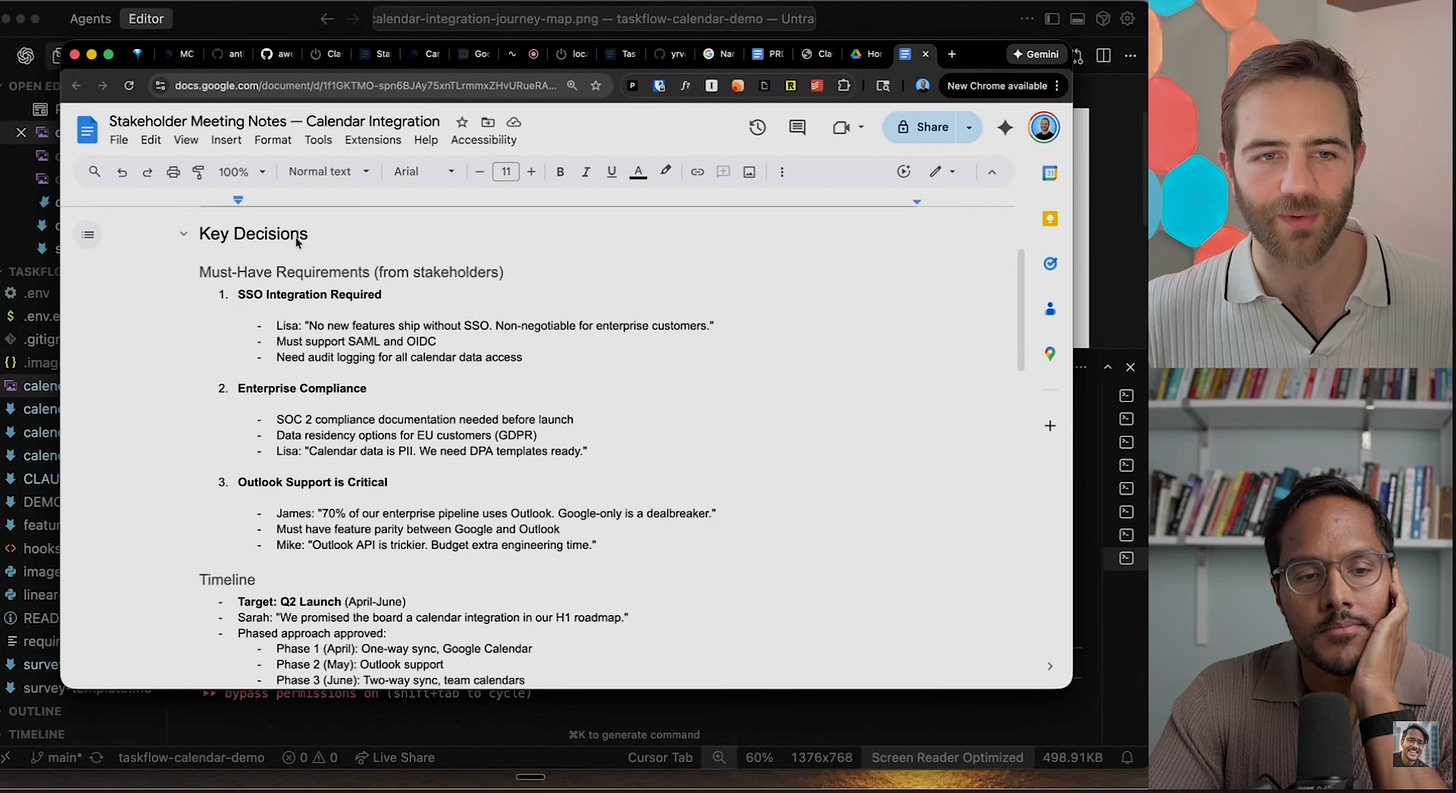Image resolution: width=1456 pixels, height=793 pixels.
Task: Open version history clock icon
Action: point(757,127)
